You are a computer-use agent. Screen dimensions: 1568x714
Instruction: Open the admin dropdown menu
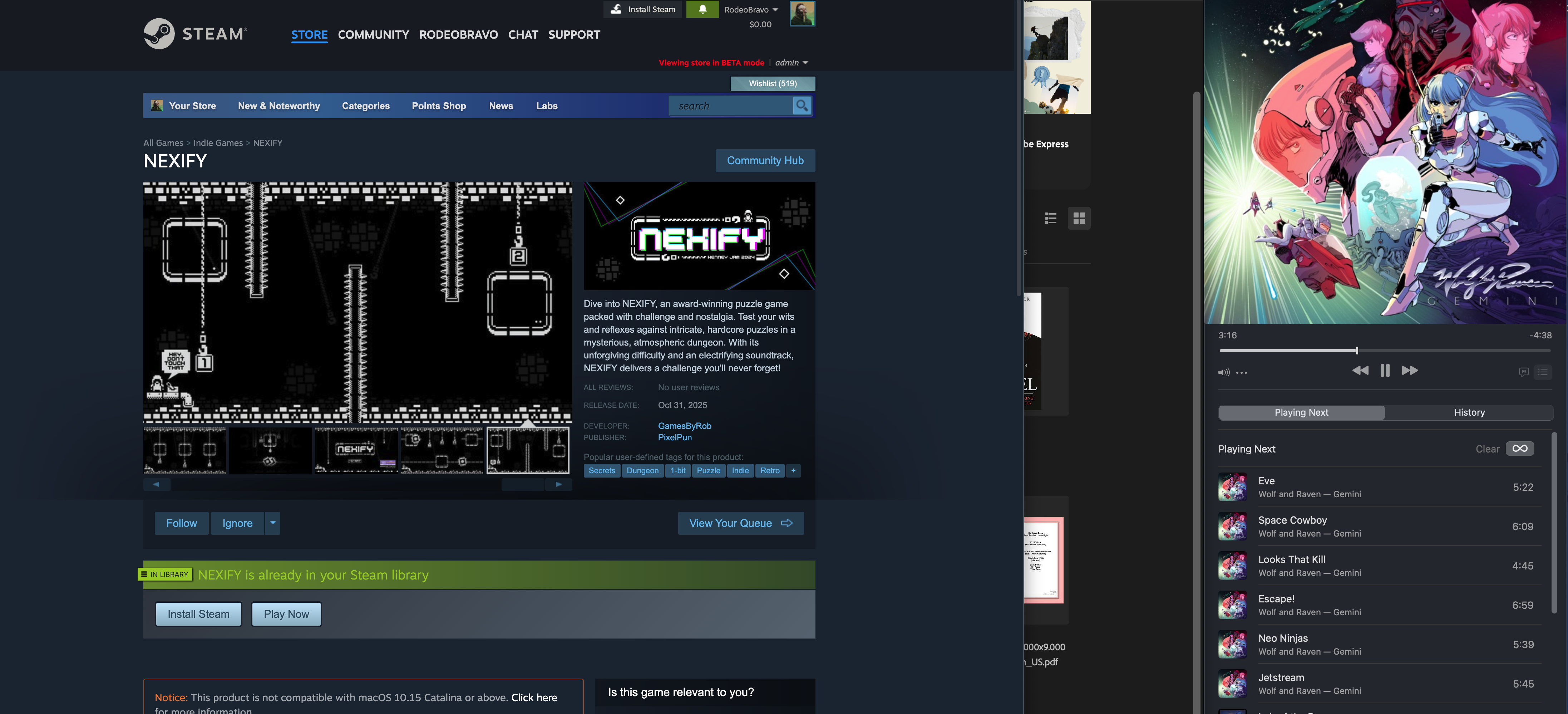point(791,63)
